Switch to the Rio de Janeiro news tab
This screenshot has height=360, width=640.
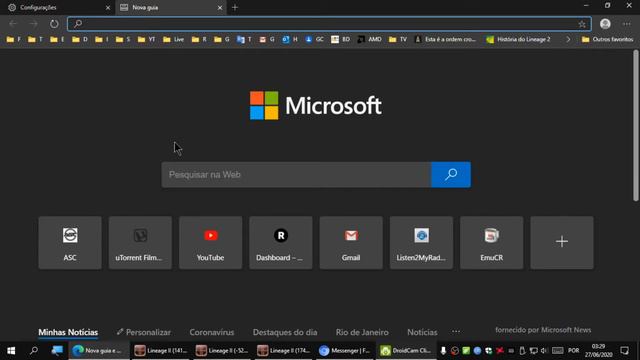coord(362,332)
